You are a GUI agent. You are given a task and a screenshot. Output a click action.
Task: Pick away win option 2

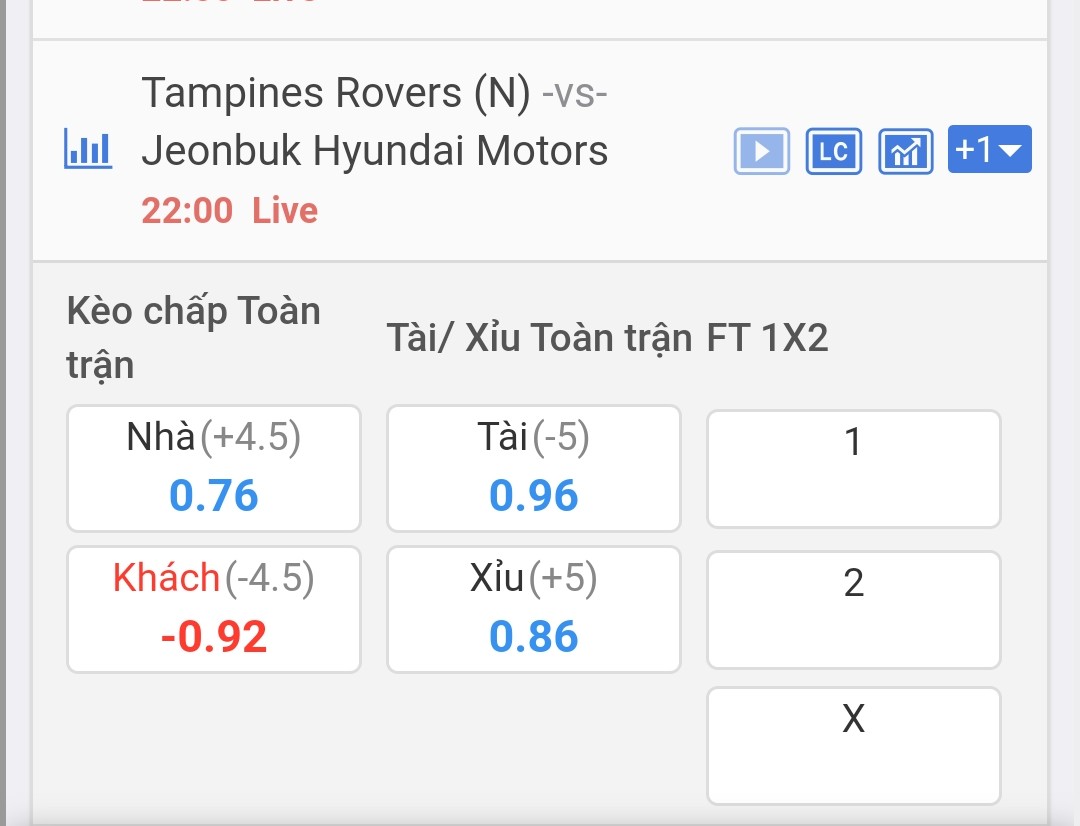coord(853,608)
